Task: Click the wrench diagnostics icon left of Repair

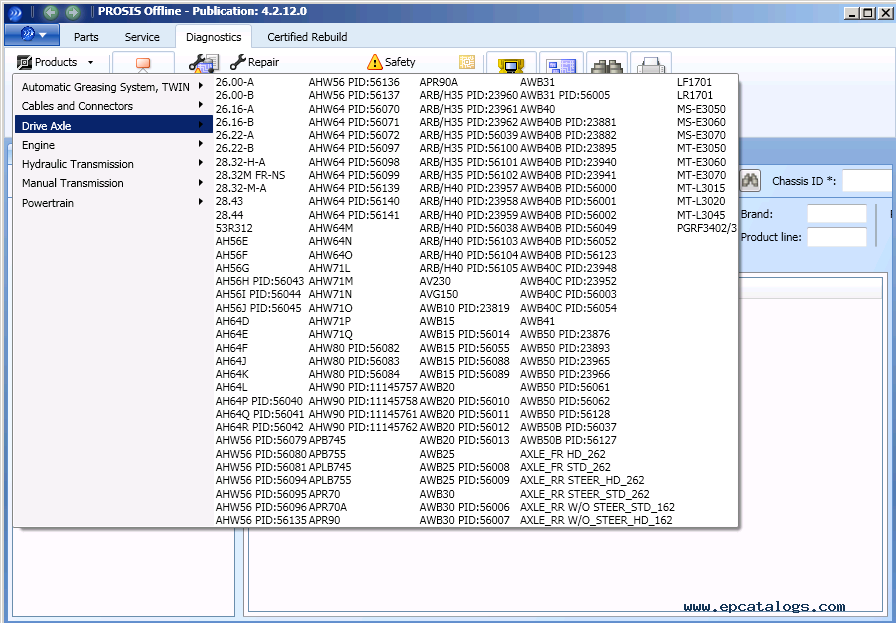Action: point(203,63)
